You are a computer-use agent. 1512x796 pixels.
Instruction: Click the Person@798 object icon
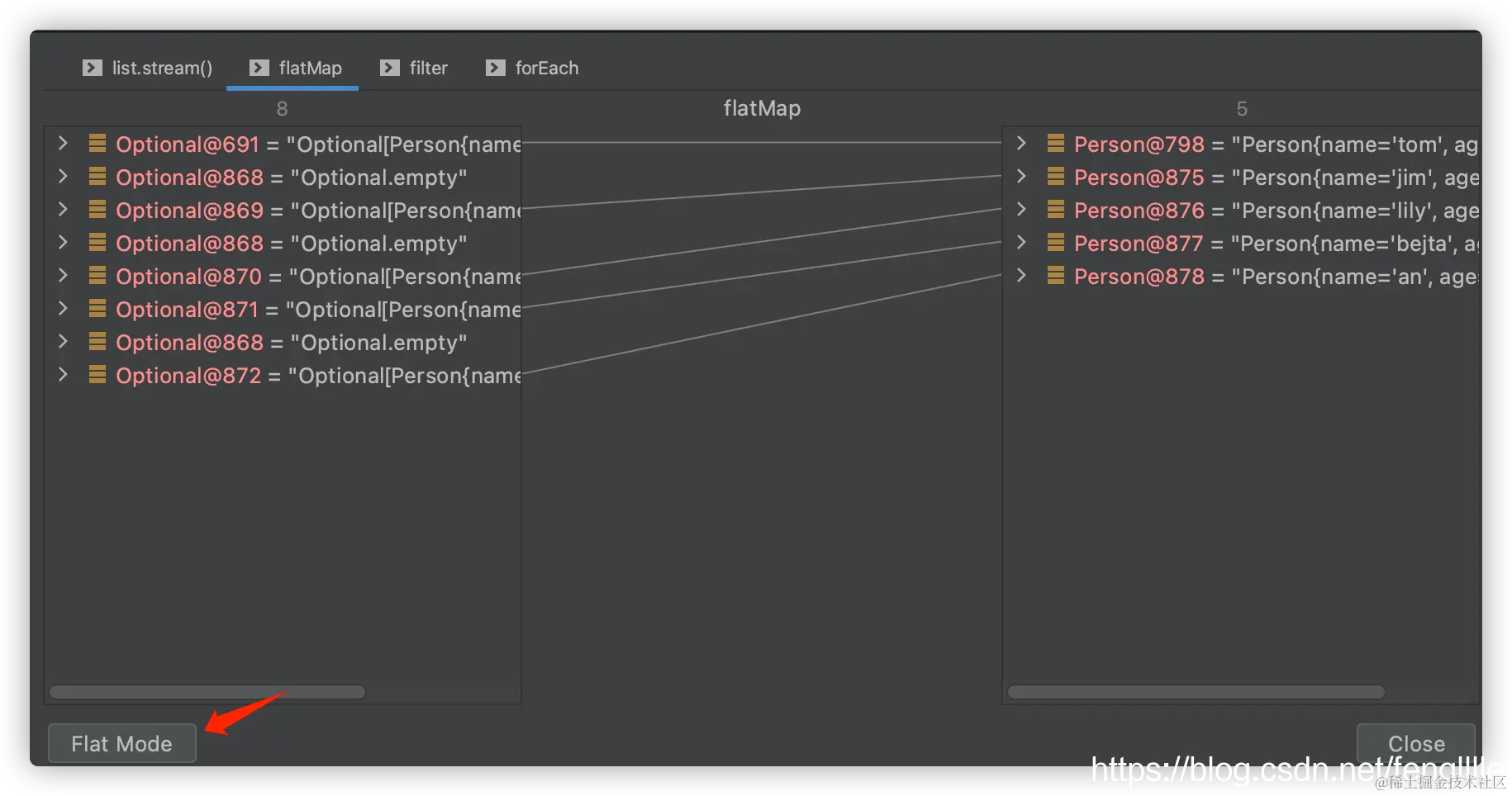point(1056,145)
